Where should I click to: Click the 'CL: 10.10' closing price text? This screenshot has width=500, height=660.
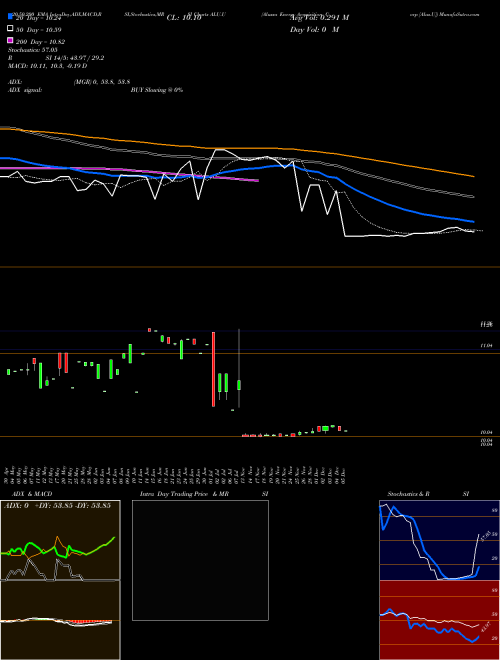(184, 18)
